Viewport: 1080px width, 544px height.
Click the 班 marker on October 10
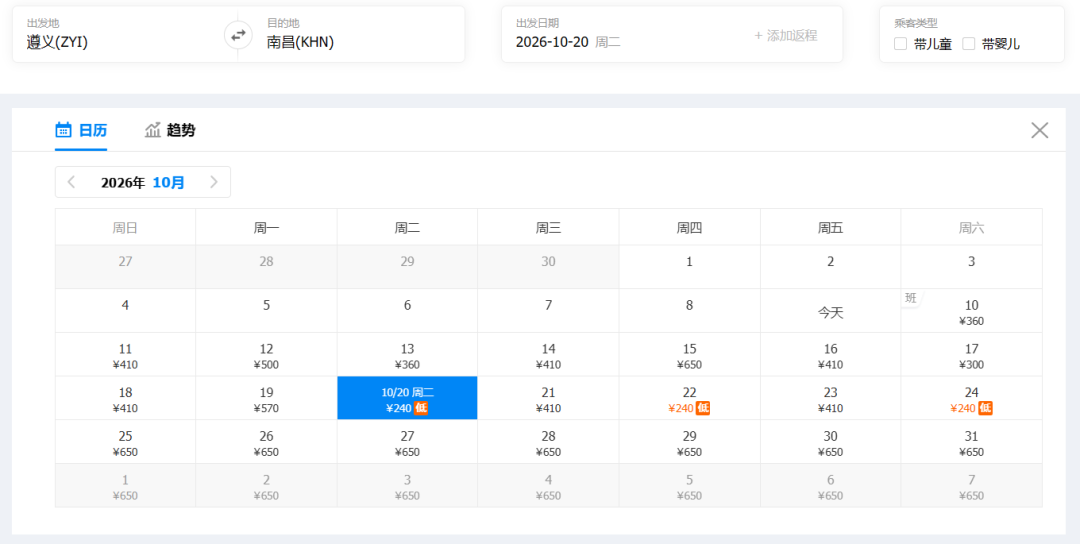(911, 298)
